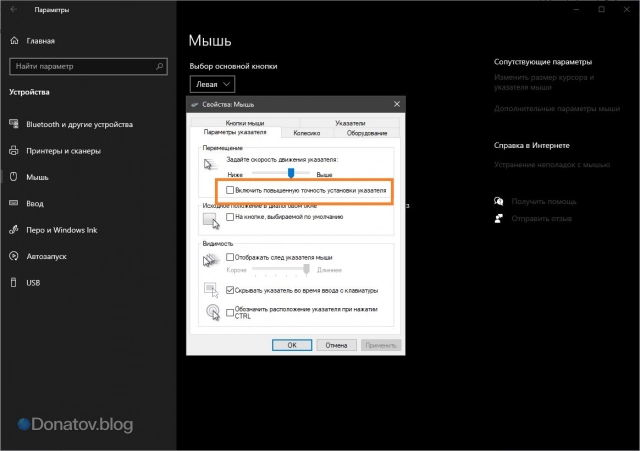The image size is (640, 451).
Task: Uncheck 'Скрывать указатель во время ввода'
Action: pyautogui.click(x=230, y=290)
